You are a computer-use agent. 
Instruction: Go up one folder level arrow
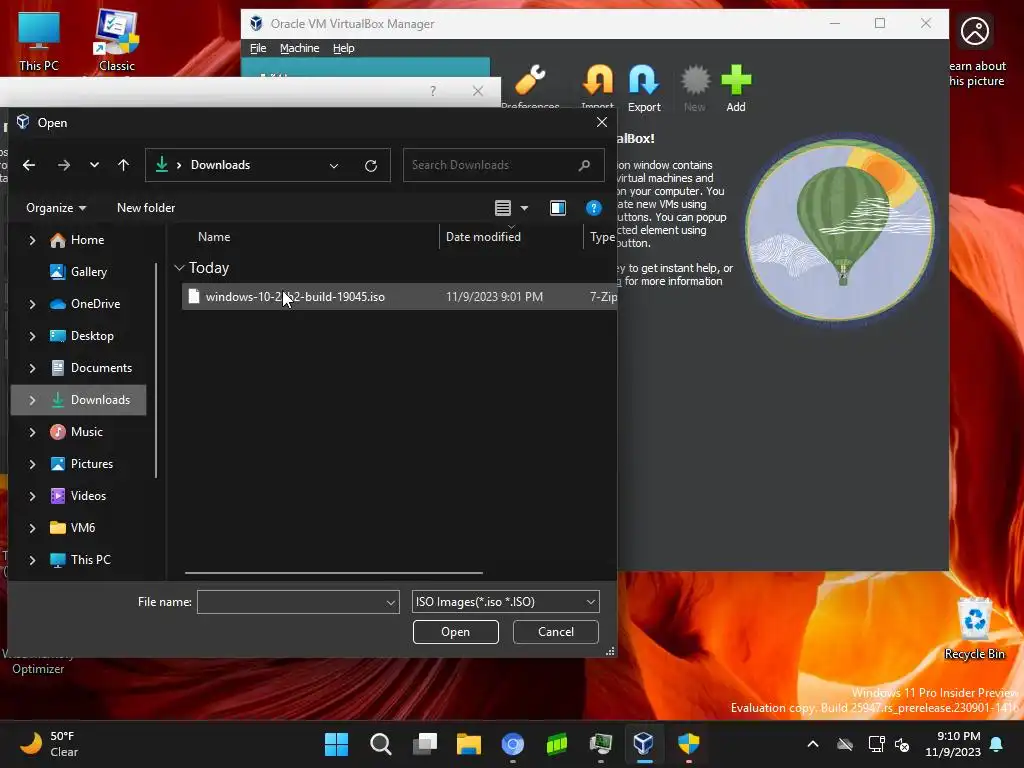pos(123,165)
